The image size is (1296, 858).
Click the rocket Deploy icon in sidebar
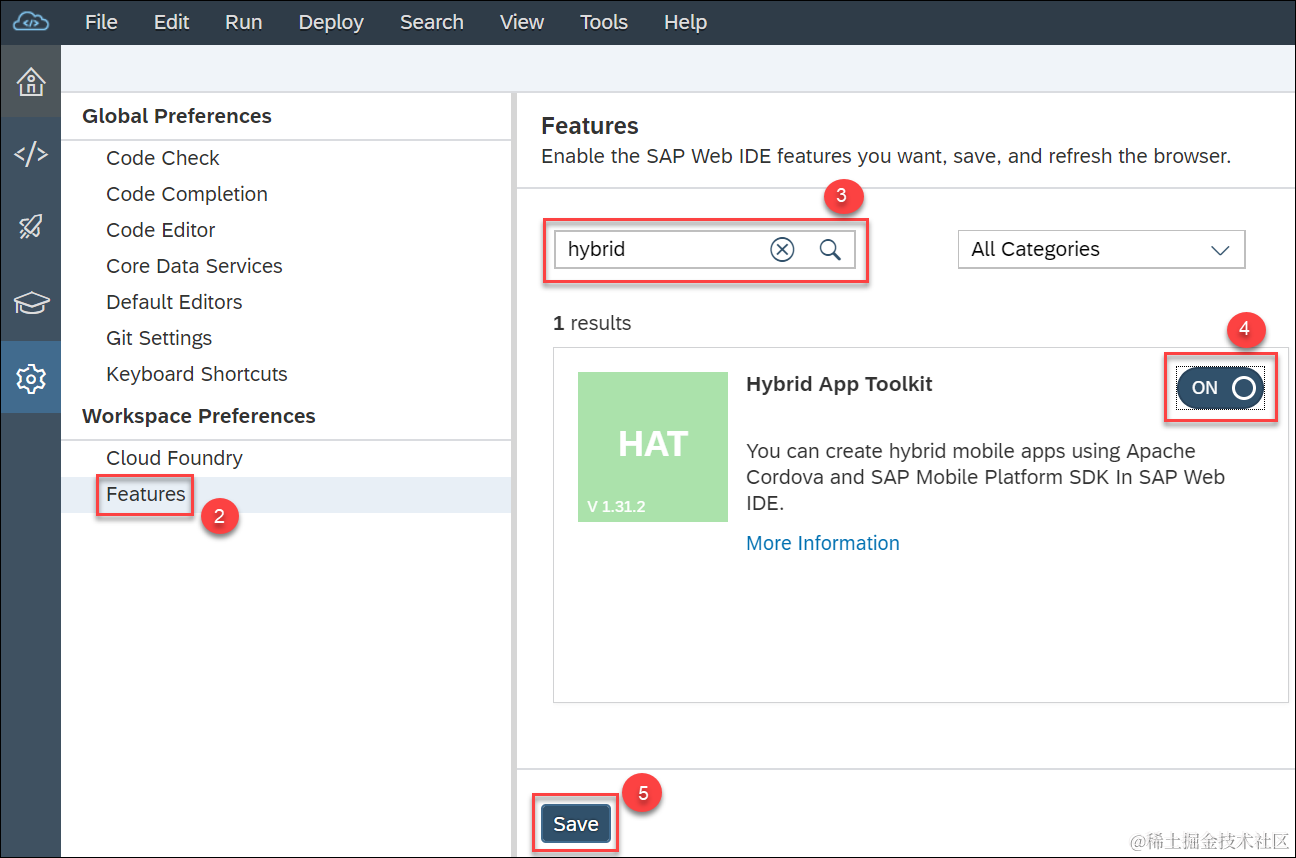click(30, 228)
